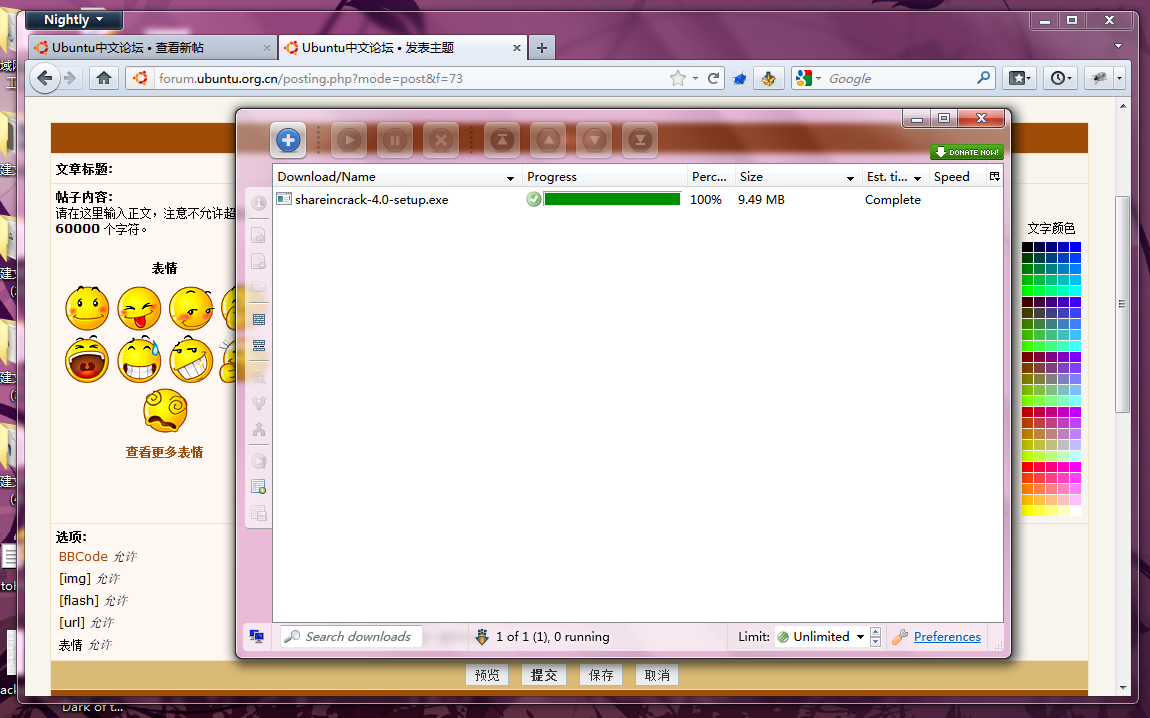
Task: Click the Move to bottom toolbar button
Action: pos(640,140)
